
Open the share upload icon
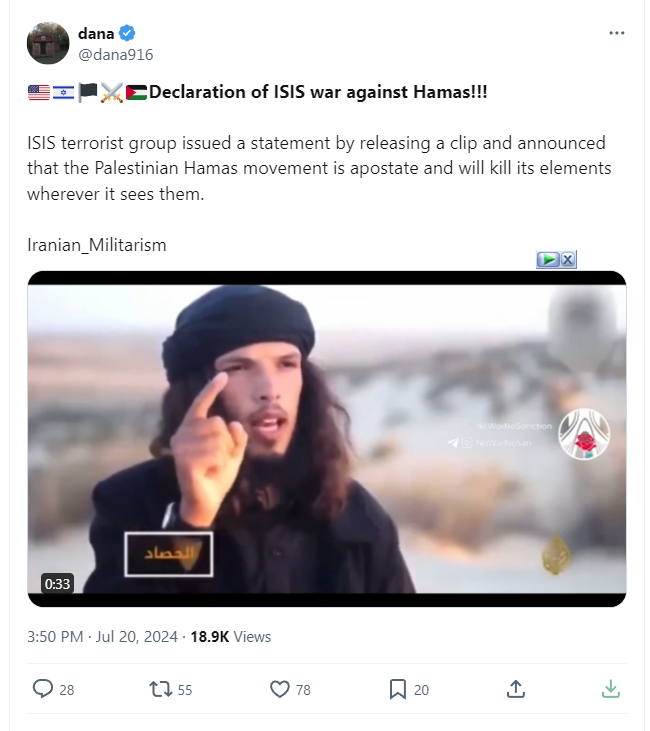point(516,689)
